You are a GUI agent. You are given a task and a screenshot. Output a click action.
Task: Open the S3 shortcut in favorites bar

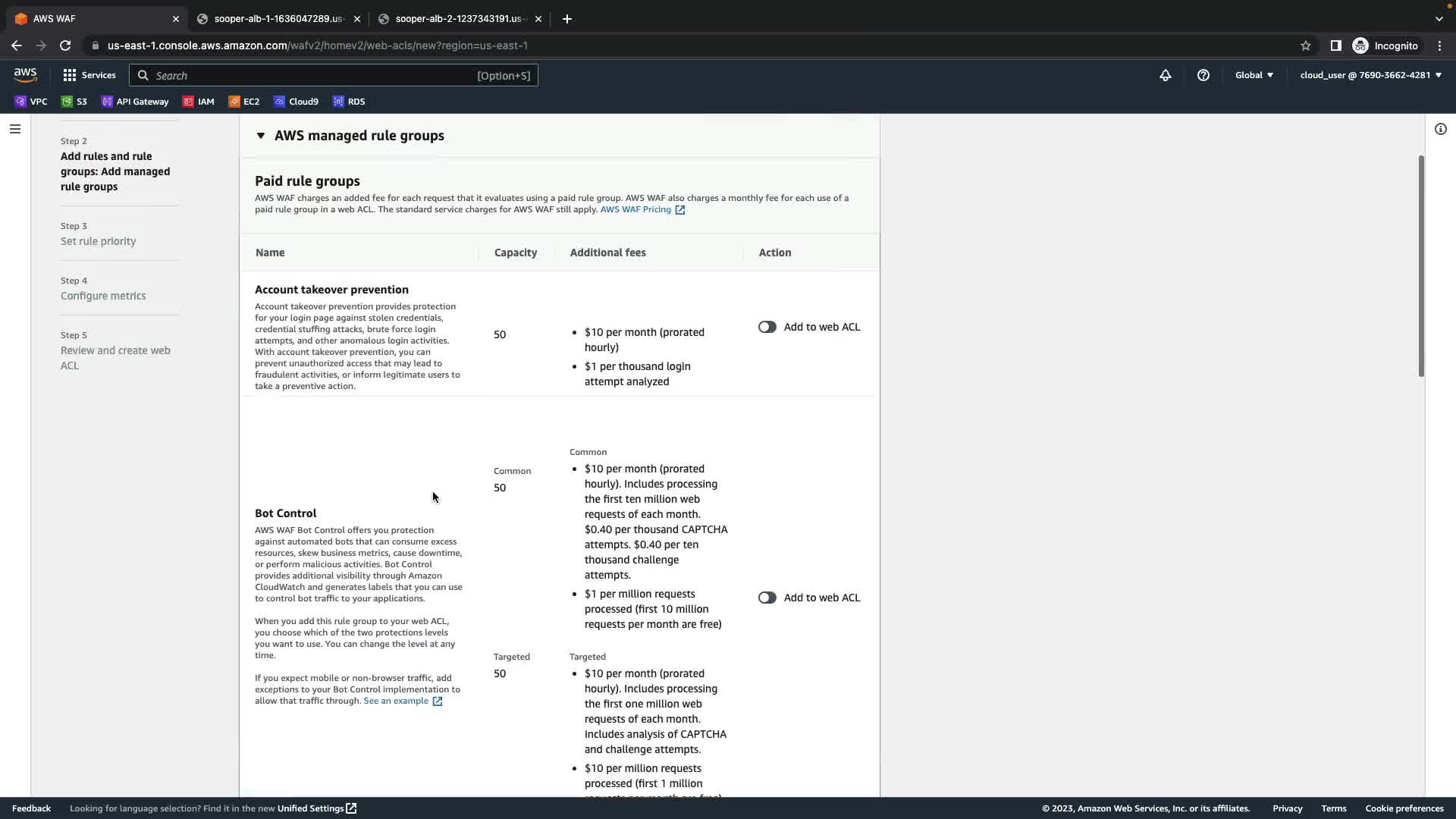(74, 102)
